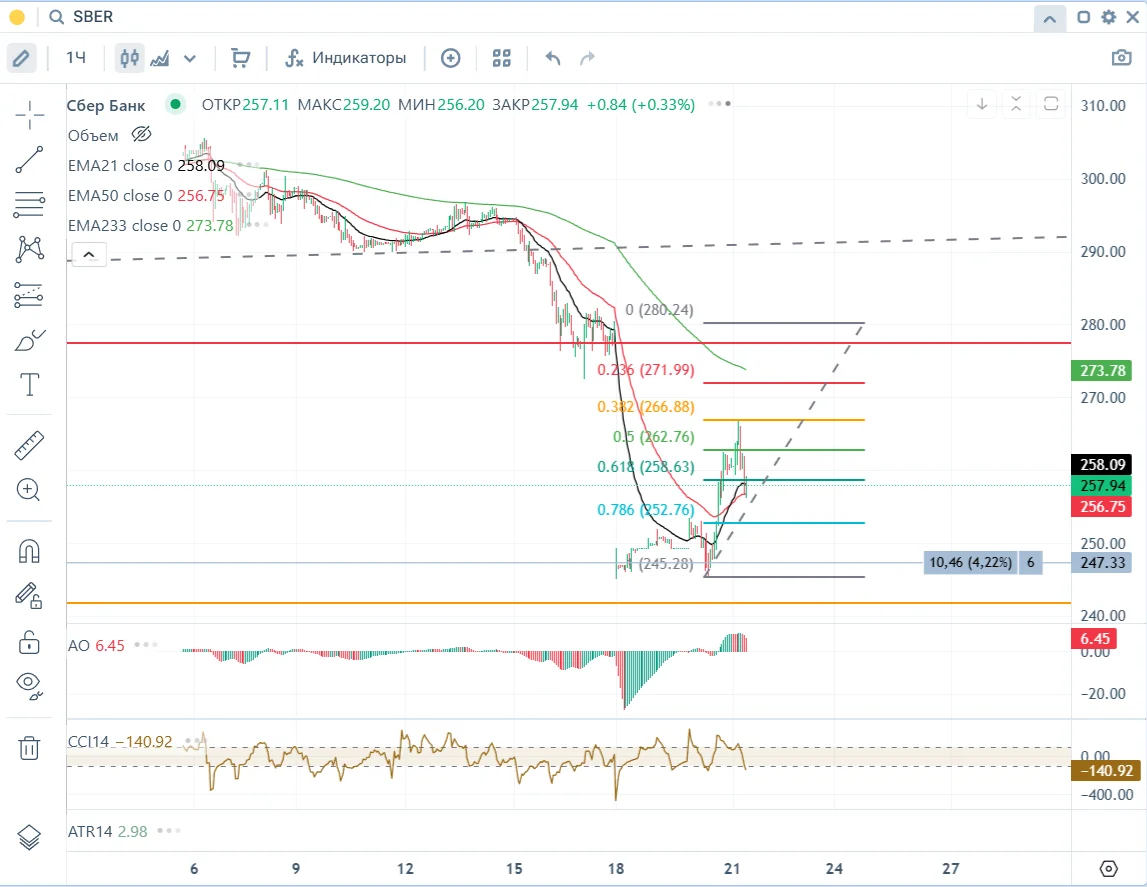Collapse the indicator legend chevron
The image size is (1147, 887).
pyautogui.click(x=89, y=254)
